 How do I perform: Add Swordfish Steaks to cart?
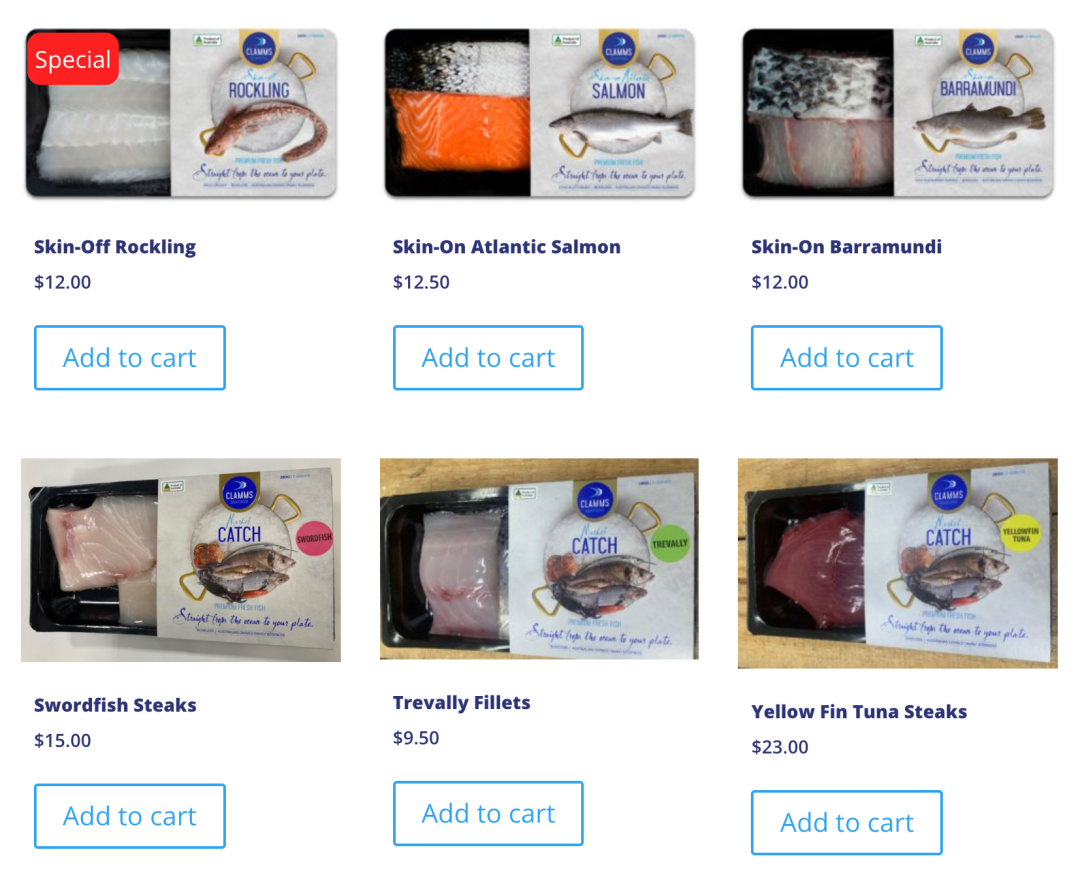coord(129,816)
